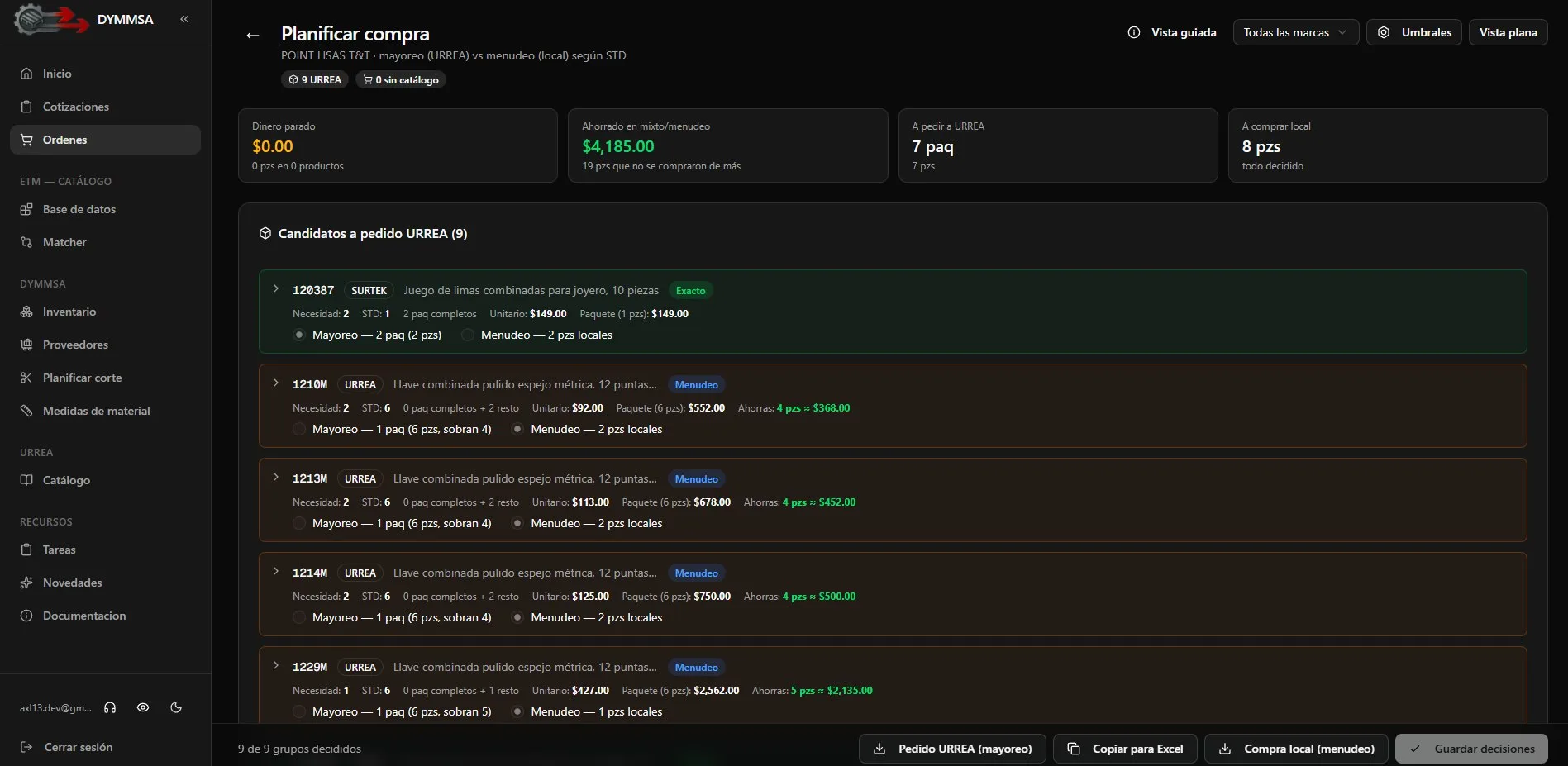Open Inicio from the sidebar
This screenshot has width=1568, height=766.
click(x=105, y=74)
